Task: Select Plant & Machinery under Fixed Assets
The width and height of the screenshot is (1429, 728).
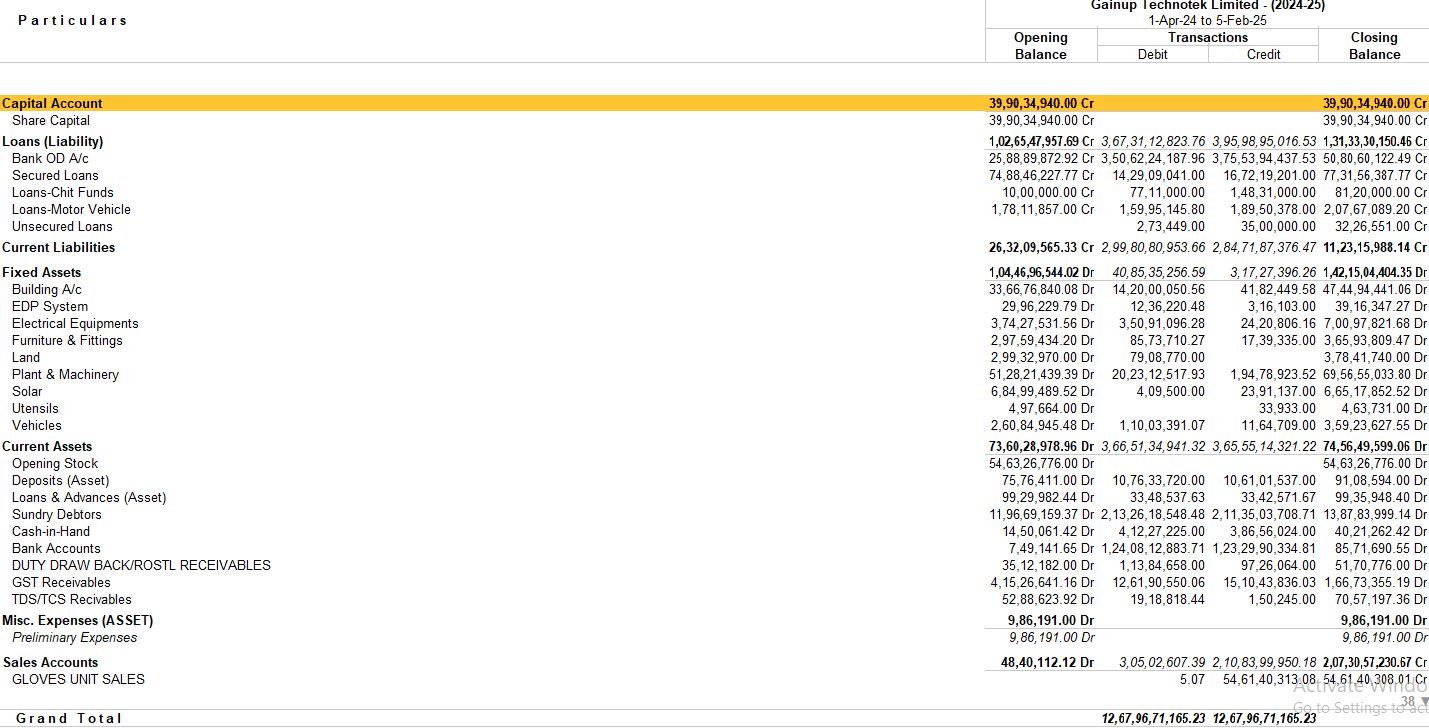Action: point(65,374)
